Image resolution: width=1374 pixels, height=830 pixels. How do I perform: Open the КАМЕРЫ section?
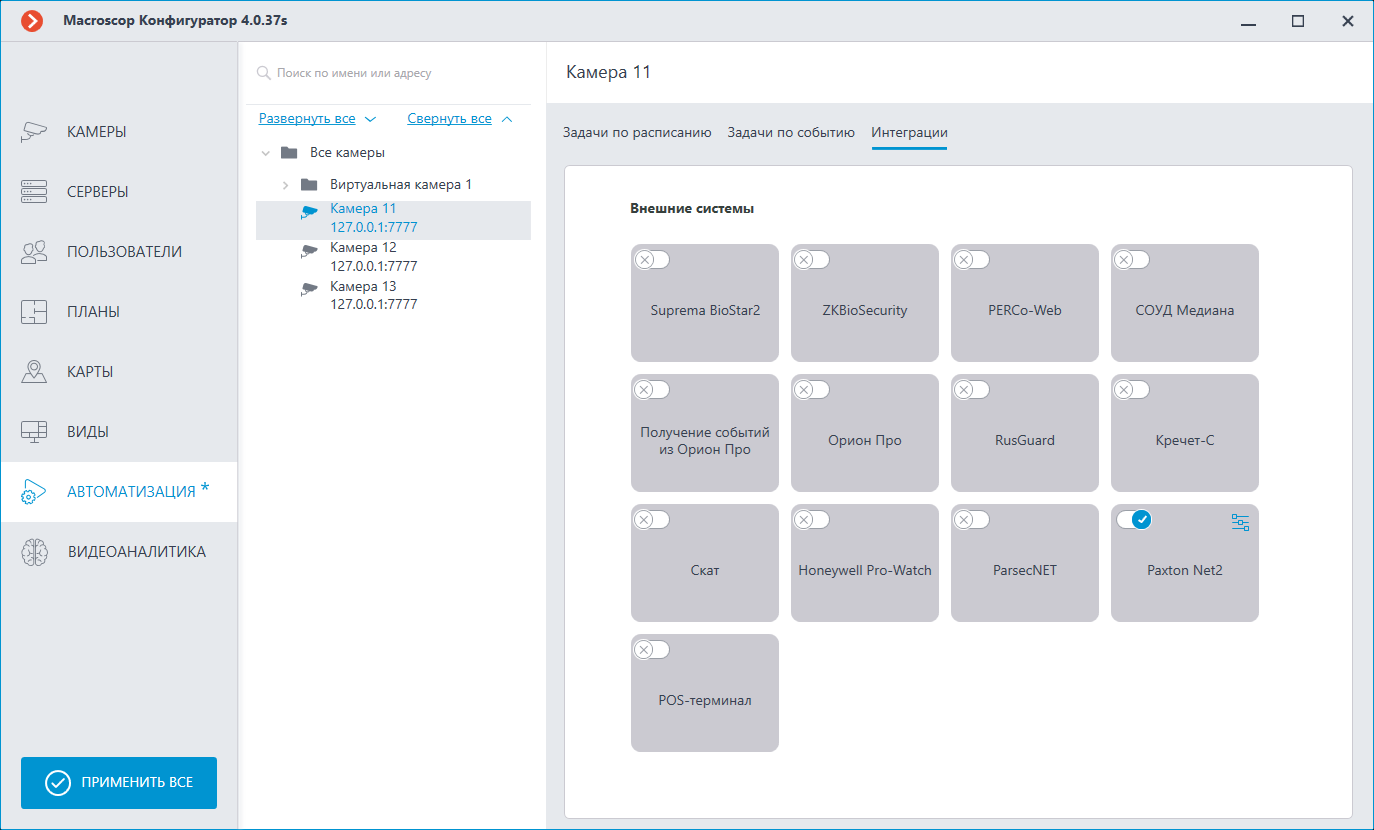tap(118, 132)
